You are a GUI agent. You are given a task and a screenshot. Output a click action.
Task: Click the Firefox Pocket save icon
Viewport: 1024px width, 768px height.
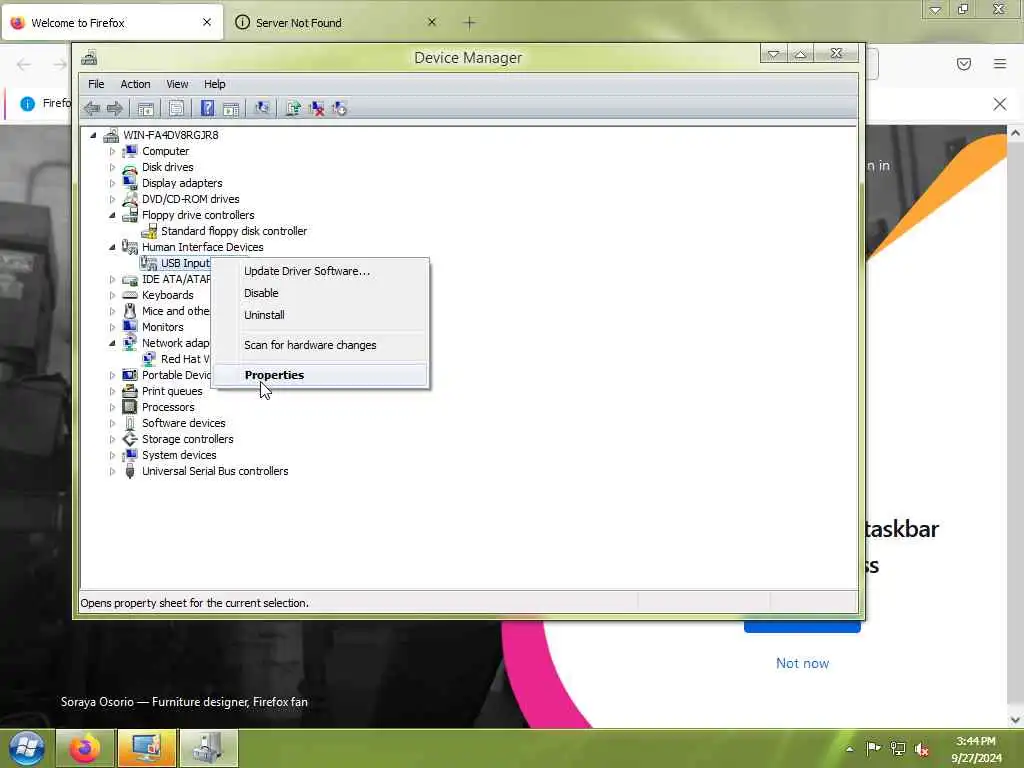pyautogui.click(x=964, y=63)
